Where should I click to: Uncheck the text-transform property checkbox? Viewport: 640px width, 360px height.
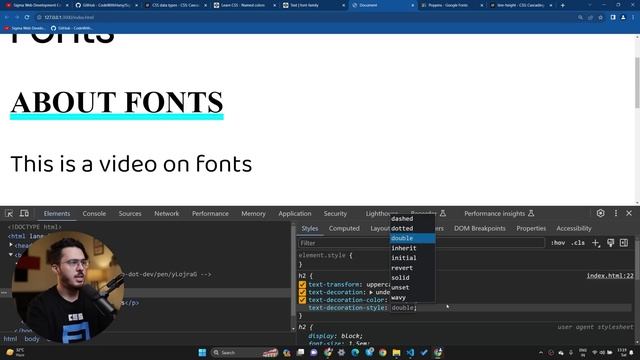coord(302,284)
